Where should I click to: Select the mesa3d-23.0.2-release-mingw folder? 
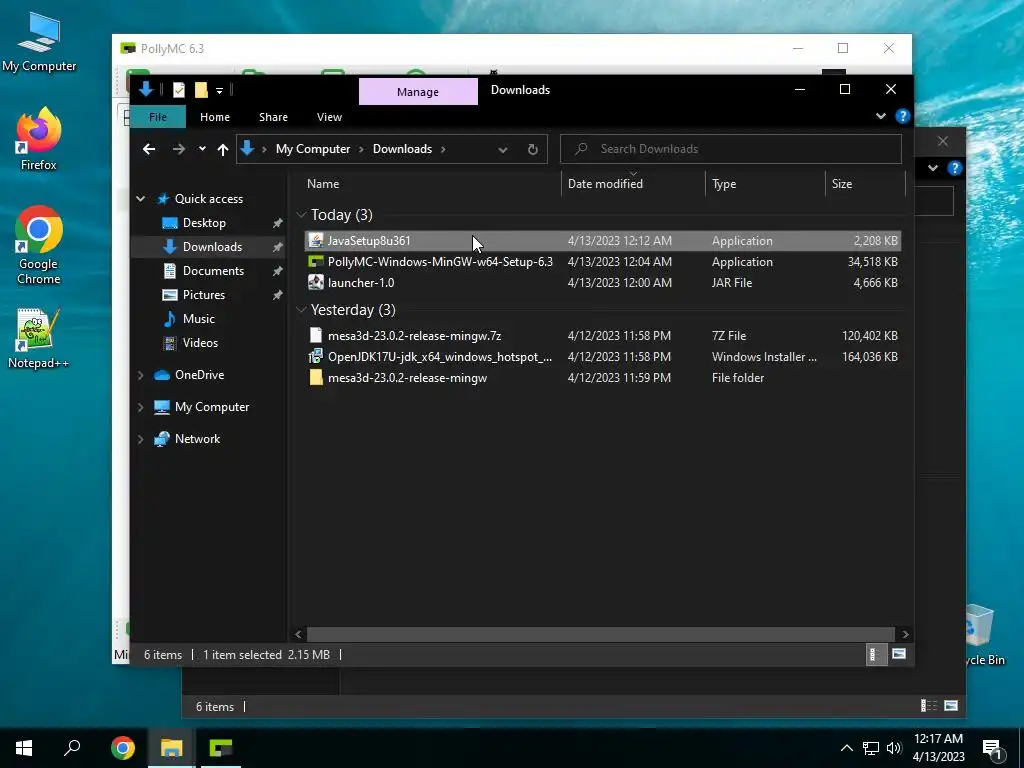point(603,377)
